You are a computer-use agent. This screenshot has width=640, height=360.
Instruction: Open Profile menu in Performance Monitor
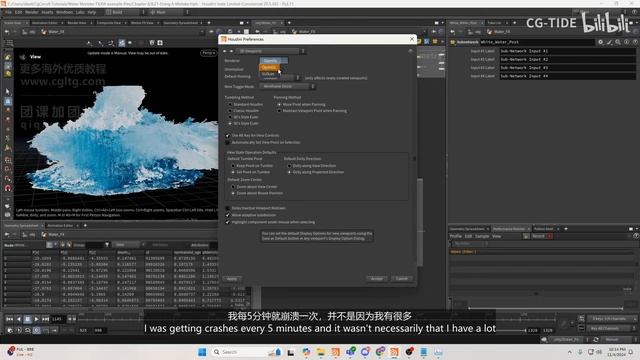coord(455,236)
